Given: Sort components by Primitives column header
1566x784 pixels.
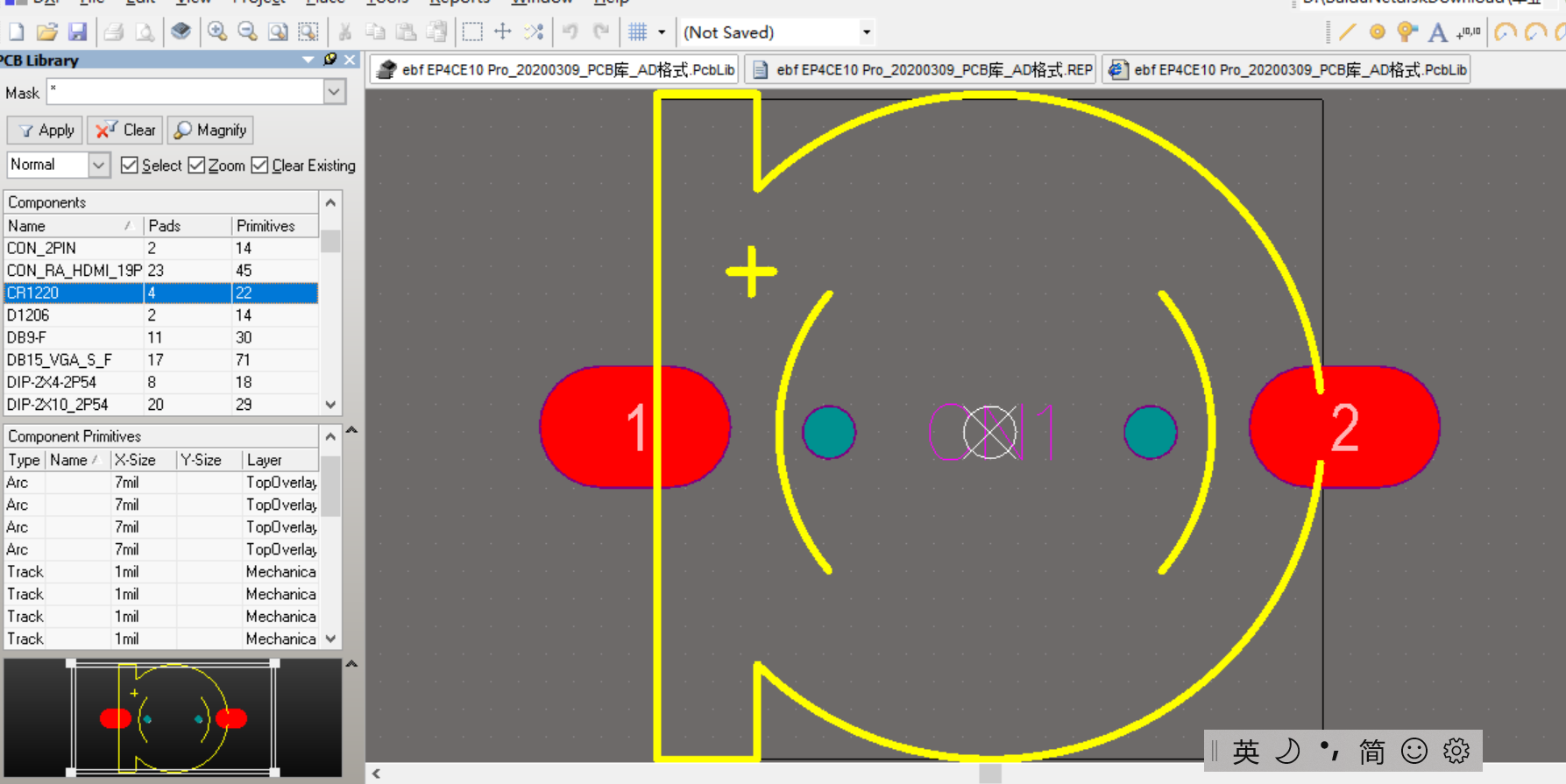Looking at the screenshot, I should [x=275, y=225].
